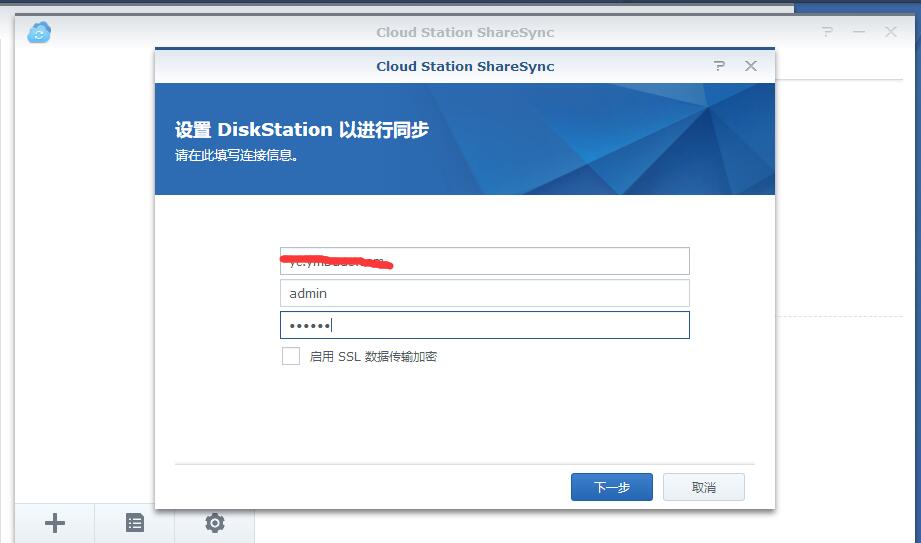
Task: Minimize the background ShareSync window
Action: (859, 32)
